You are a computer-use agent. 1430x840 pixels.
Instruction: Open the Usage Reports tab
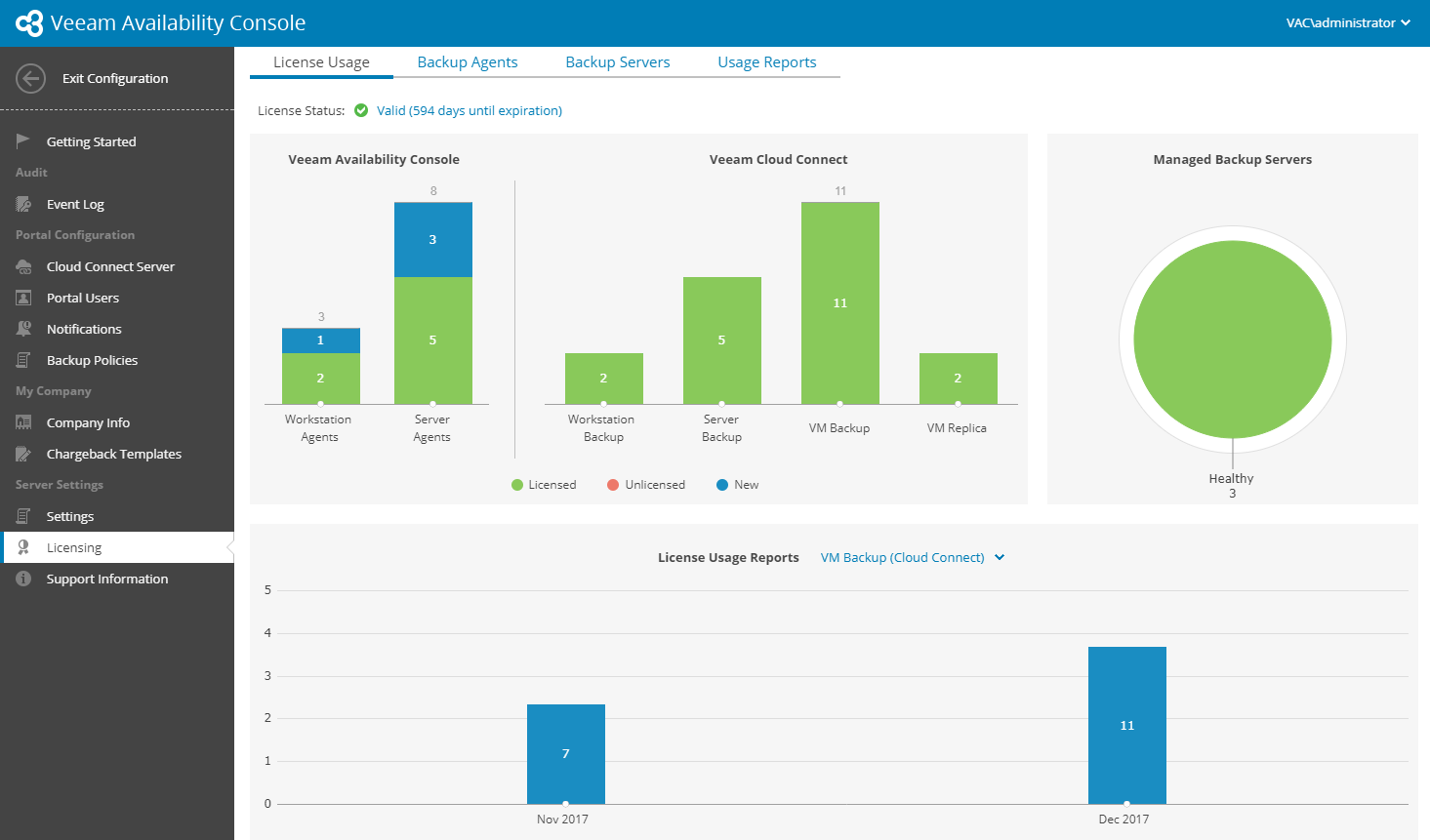click(x=767, y=62)
